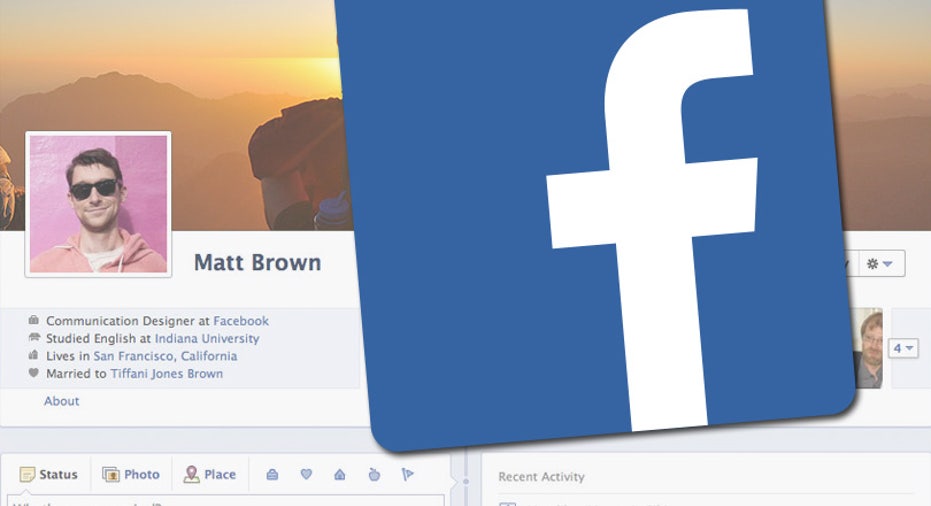The image size is (931, 506).
Task: Select the Photo tab in composer
Action: [x=131, y=474]
